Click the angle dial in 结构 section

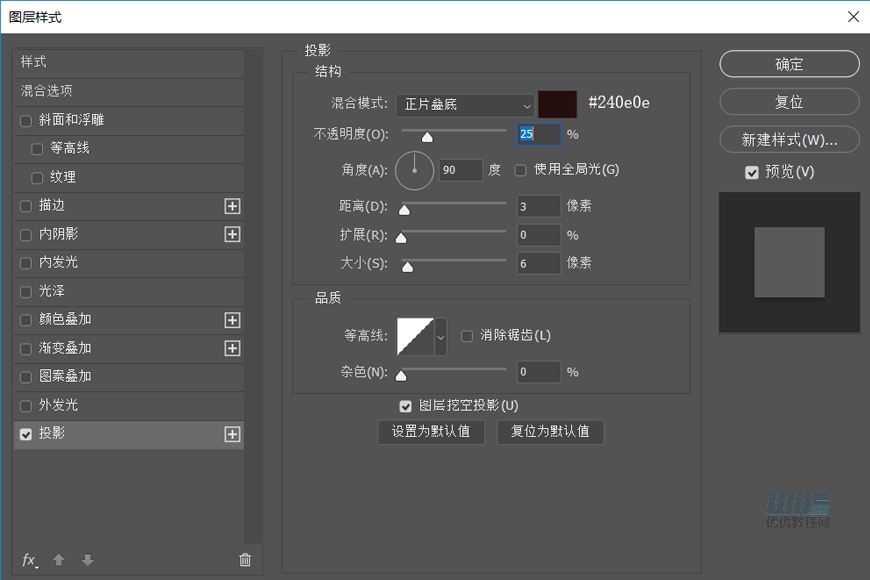pos(414,170)
